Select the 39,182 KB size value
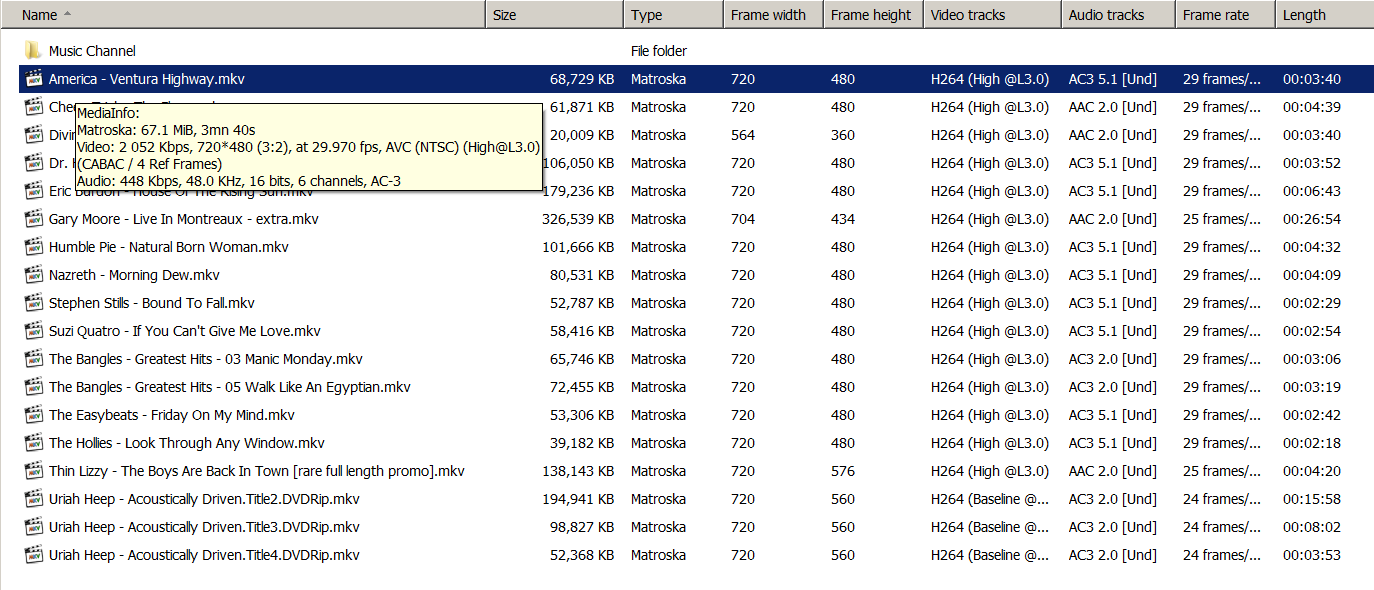This screenshot has width=1374, height=590. 582,443
